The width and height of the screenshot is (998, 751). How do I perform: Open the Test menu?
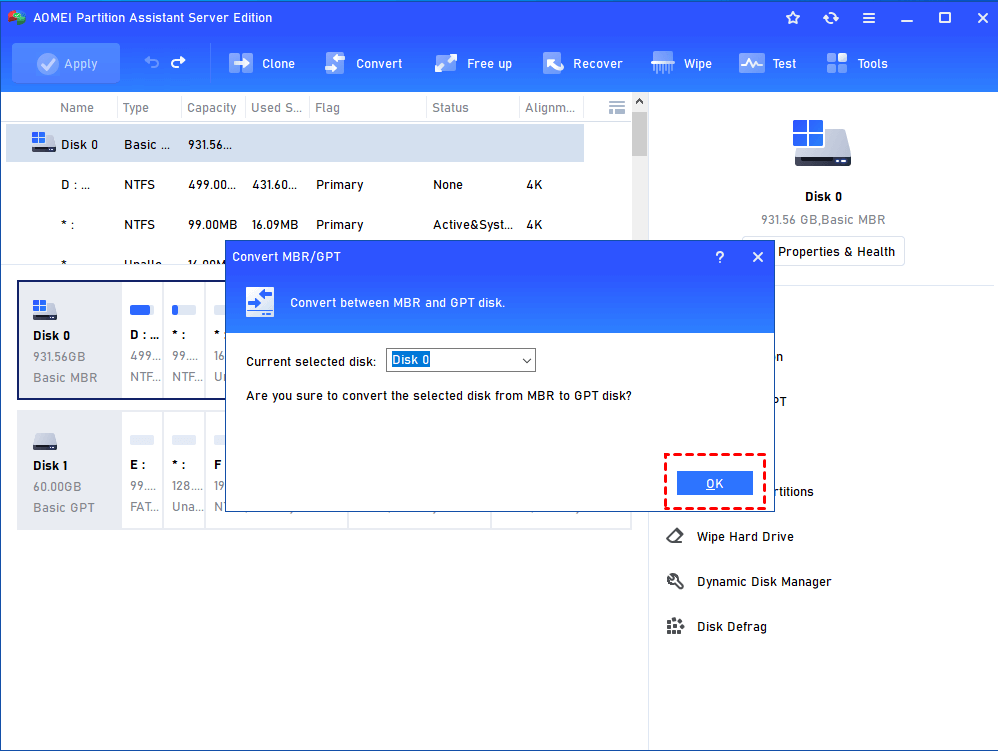point(768,63)
